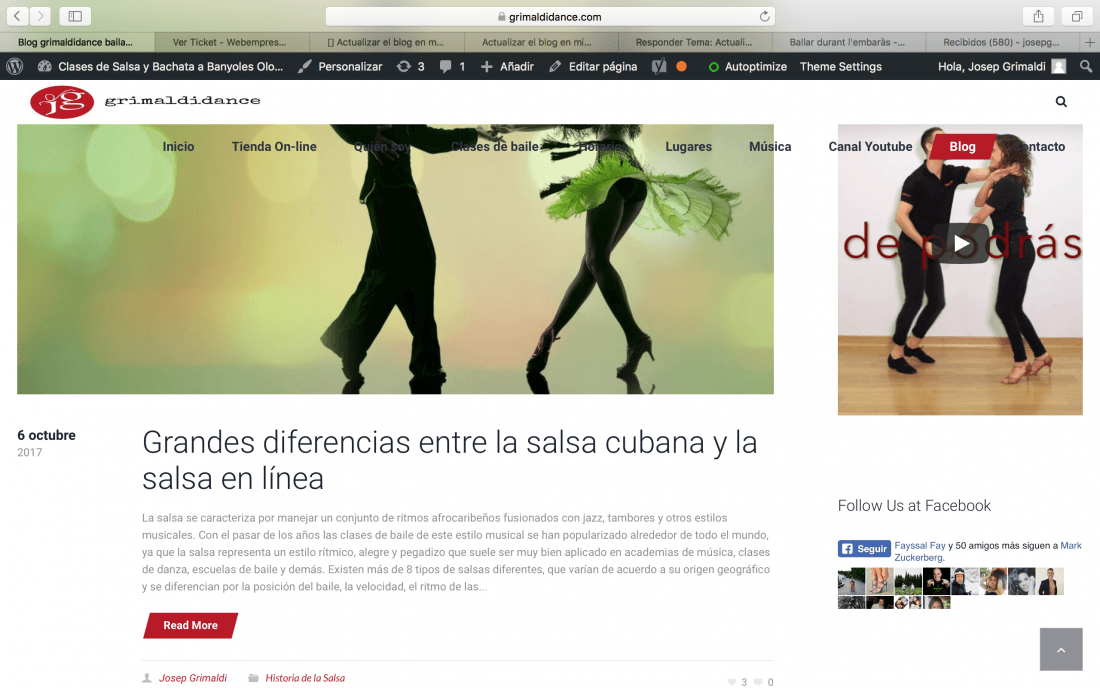Image resolution: width=1100 pixels, height=688 pixels.
Task: Click the dancers featured post image
Action: coord(396,259)
